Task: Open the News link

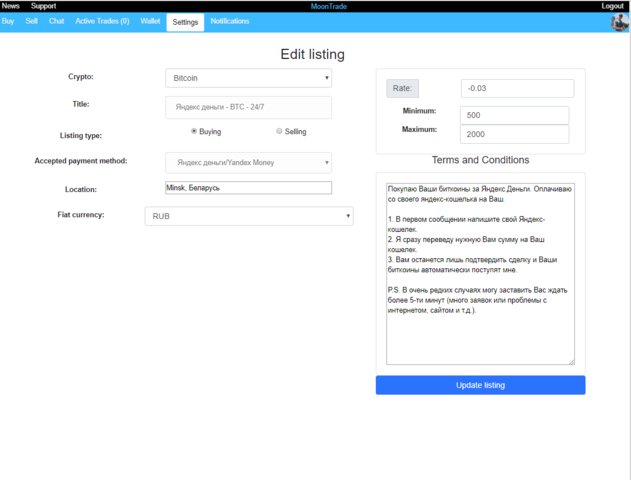Action: pyautogui.click(x=10, y=6)
